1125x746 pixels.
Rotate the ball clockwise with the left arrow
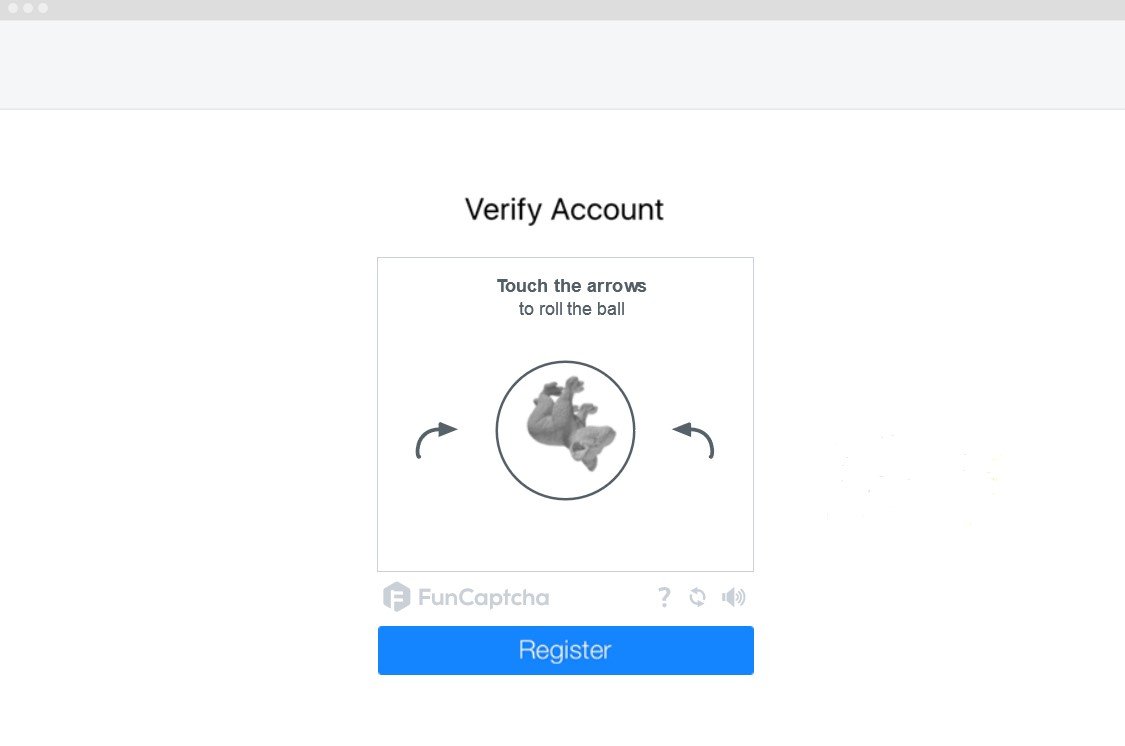436,440
